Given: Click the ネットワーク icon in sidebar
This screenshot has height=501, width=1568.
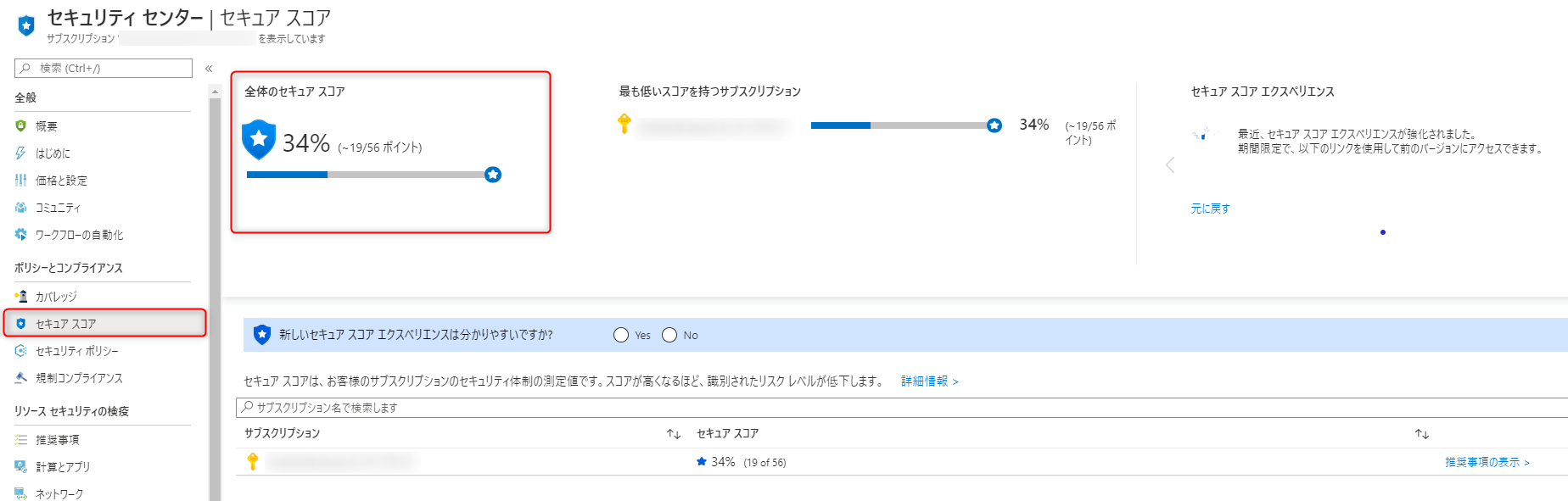Looking at the screenshot, I should [x=21, y=493].
